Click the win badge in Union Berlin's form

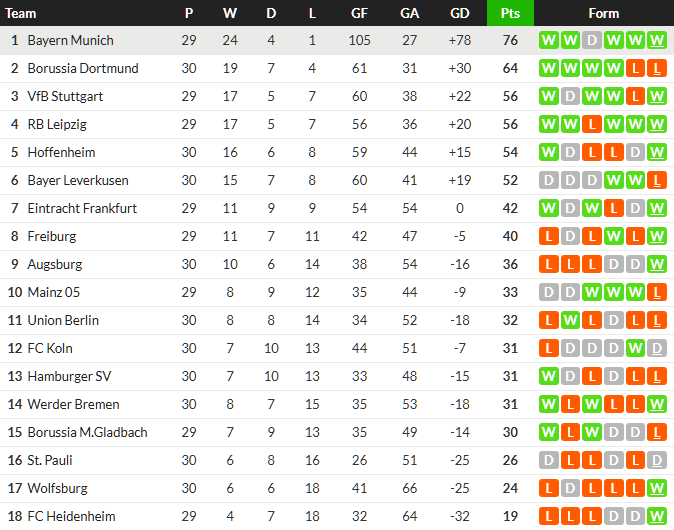click(x=570, y=321)
